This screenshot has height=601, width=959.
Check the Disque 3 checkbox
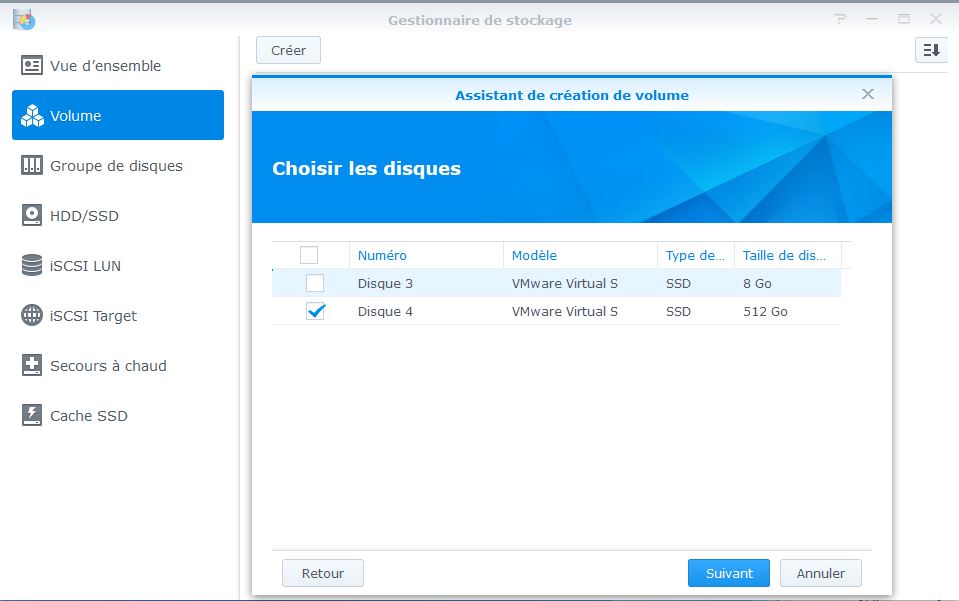(315, 283)
